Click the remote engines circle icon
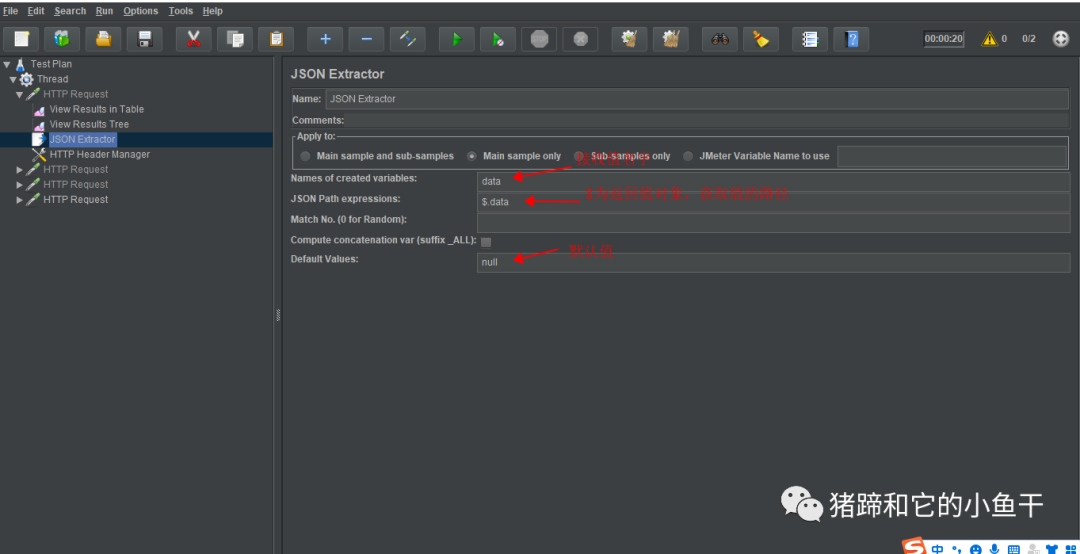 pyautogui.click(x=1061, y=39)
